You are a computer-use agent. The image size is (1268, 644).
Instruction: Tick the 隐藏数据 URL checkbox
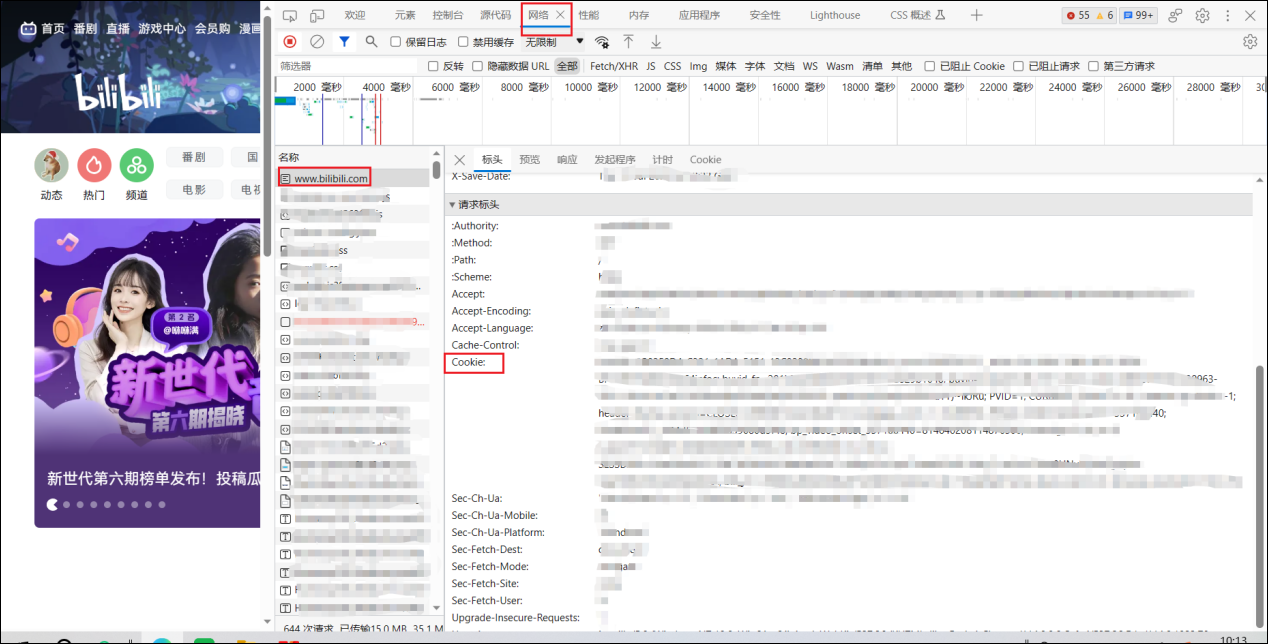(478, 66)
